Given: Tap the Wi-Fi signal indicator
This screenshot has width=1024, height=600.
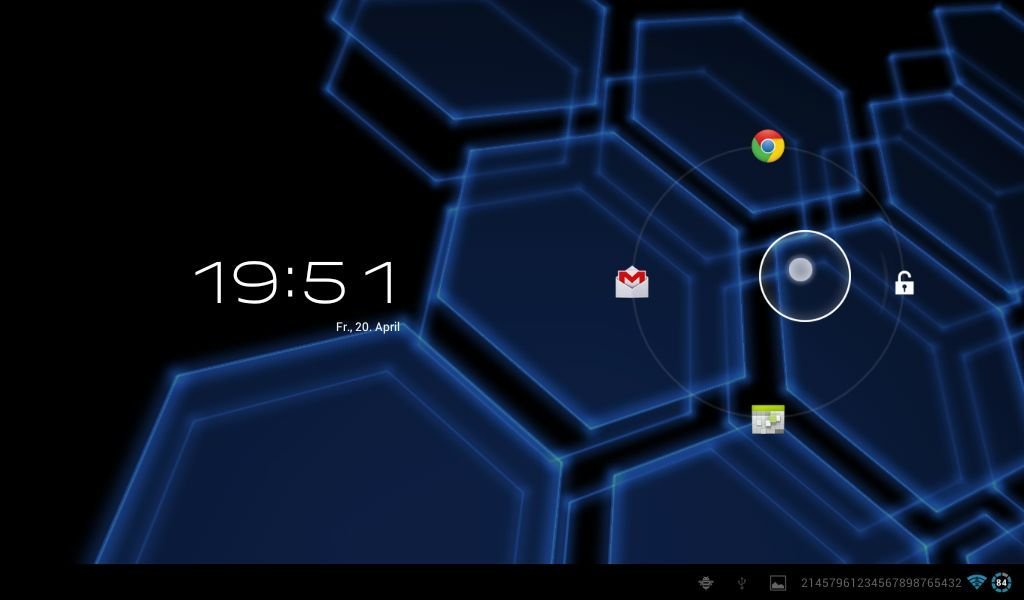Looking at the screenshot, I should tap(977, 582).
